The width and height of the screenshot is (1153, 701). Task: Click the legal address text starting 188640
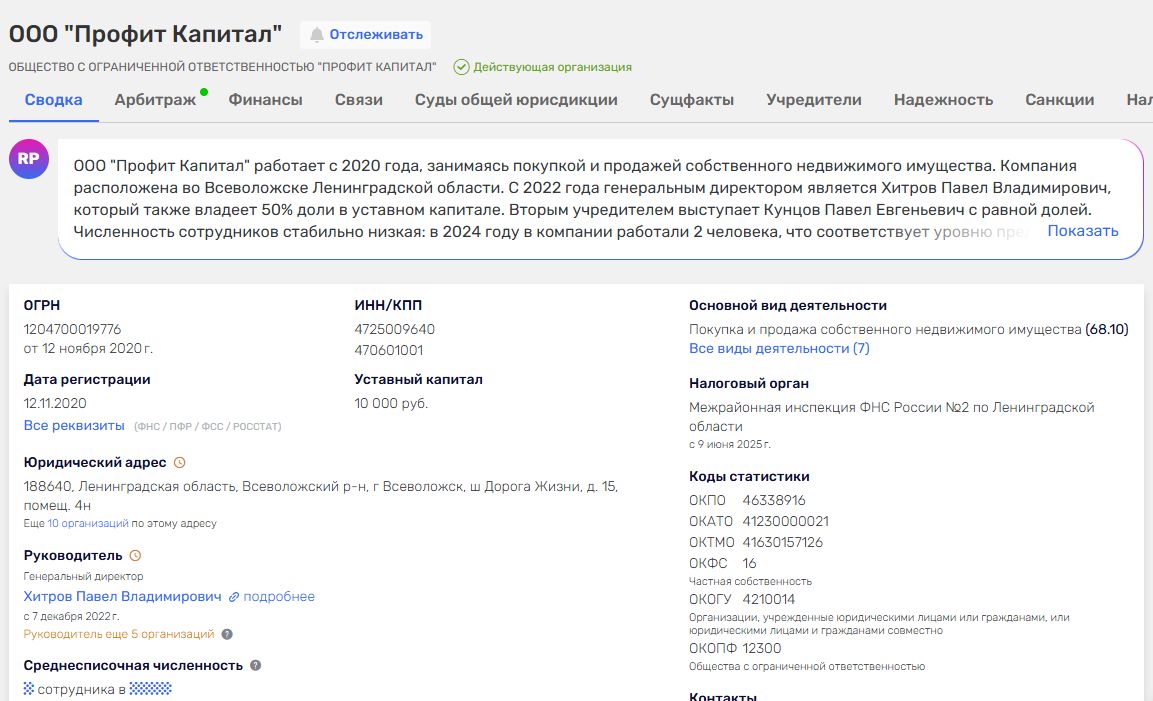321,496
